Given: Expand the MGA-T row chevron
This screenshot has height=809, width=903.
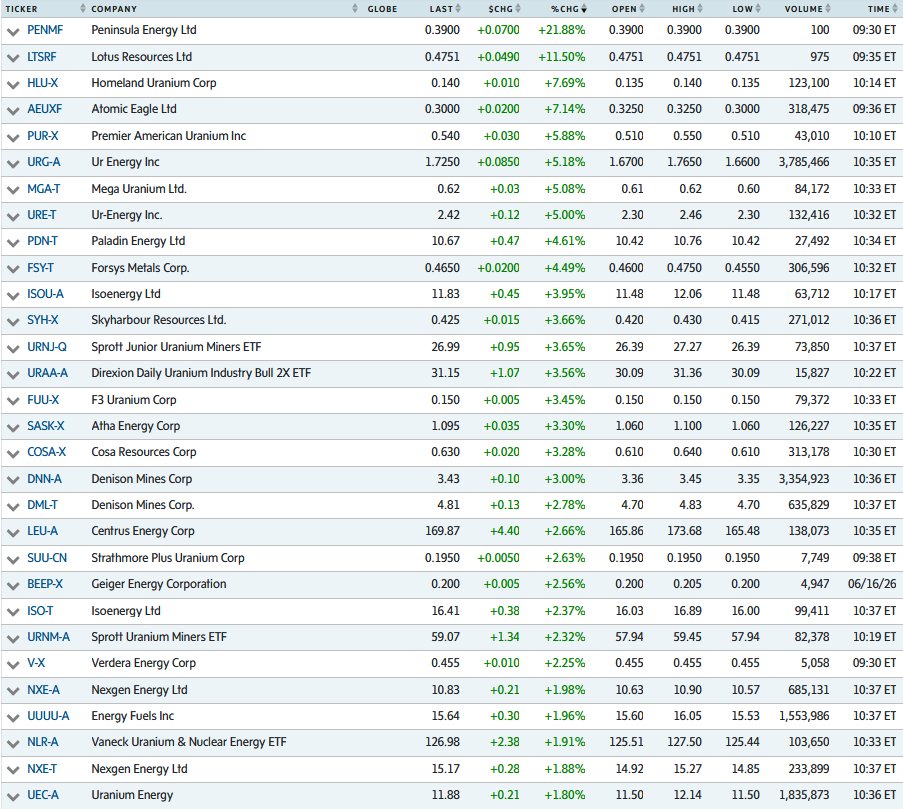Looking at the screenshot, I should [13, 190].
